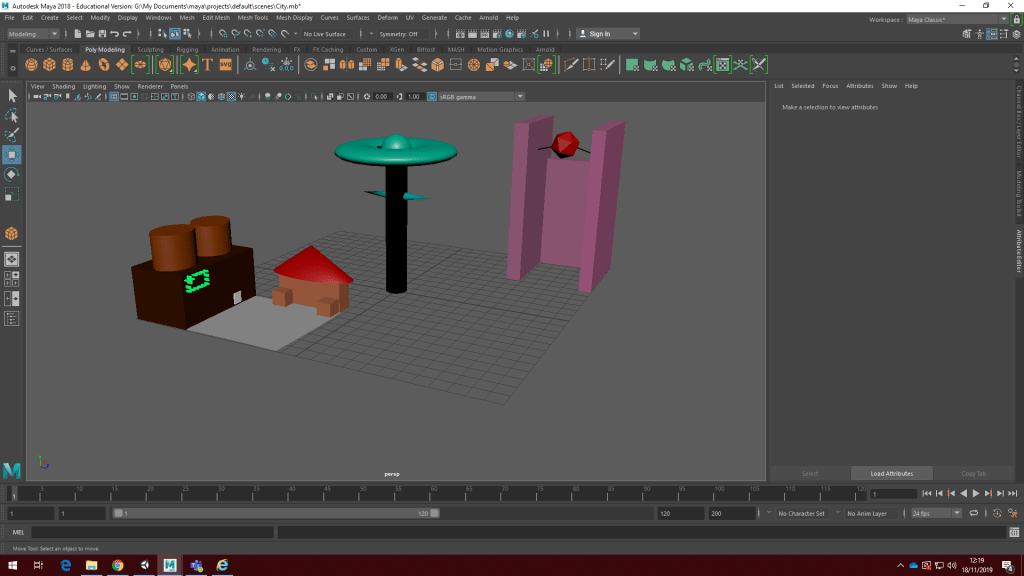The width and height of the screenshot is (1024, 576).
Task: Toggle the loop playback button
Action: pyautogui.click(x=974, y=513)
